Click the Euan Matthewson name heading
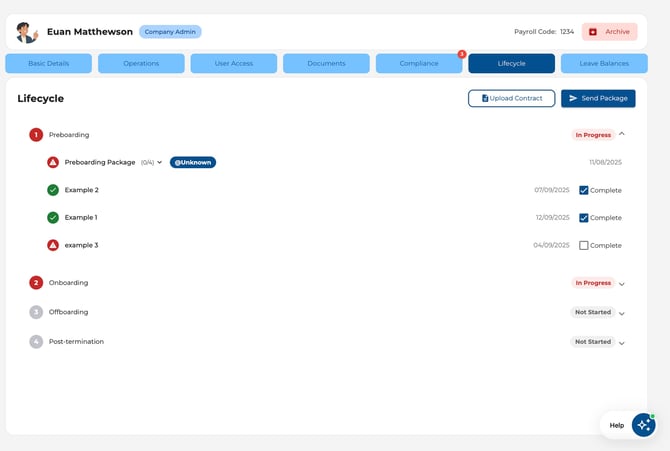The width and height of the screenshot is (670, 451). [x=90, y=32]
